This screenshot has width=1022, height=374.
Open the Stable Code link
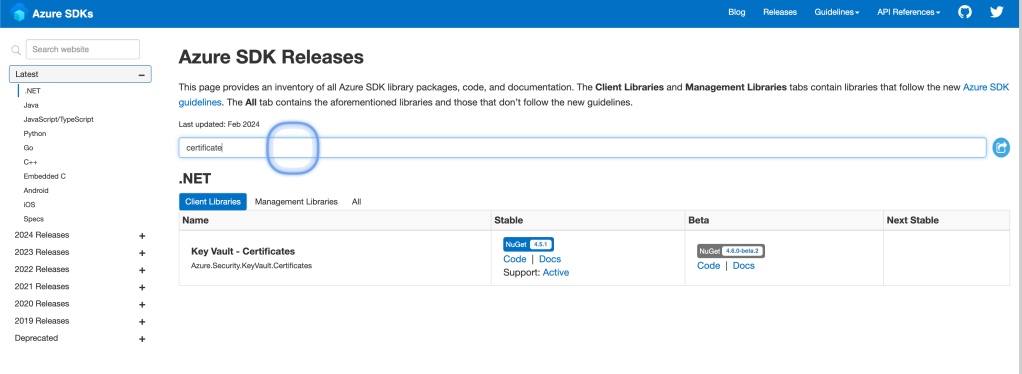514,259
